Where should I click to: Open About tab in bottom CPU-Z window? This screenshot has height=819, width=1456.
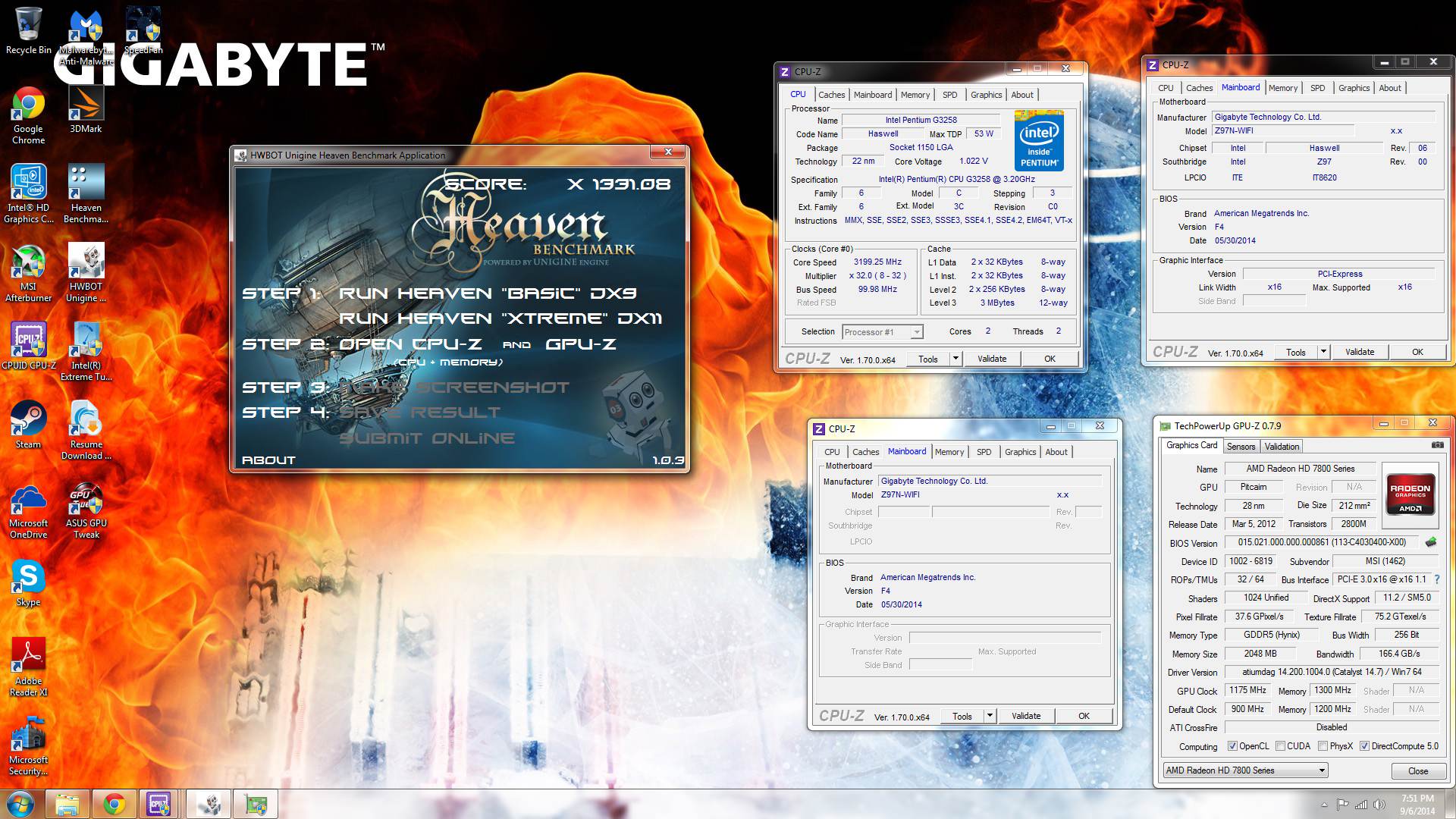(x=1056, y=452)
